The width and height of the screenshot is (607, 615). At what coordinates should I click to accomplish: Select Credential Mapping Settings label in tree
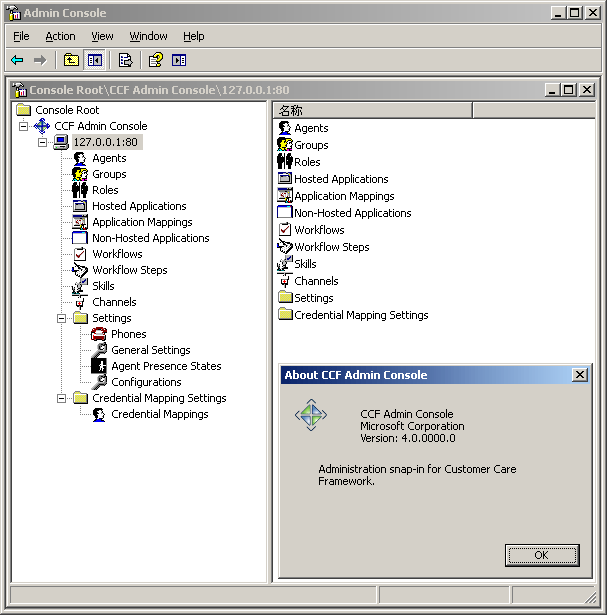point(159,398)
